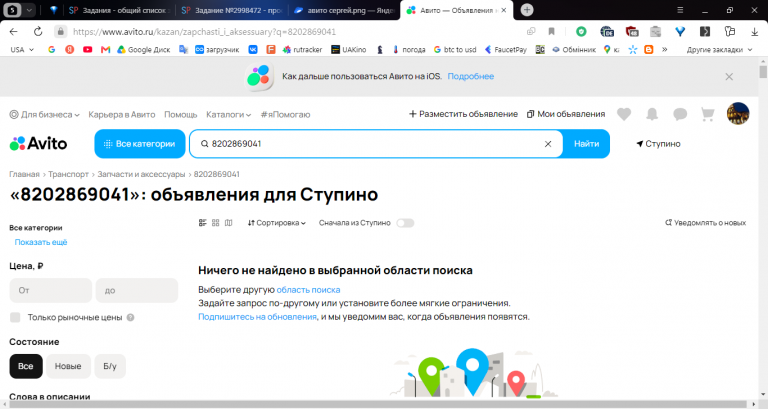Open favorites via the heart icon
This screenshot has width=768, height=409.
[624, 114]
